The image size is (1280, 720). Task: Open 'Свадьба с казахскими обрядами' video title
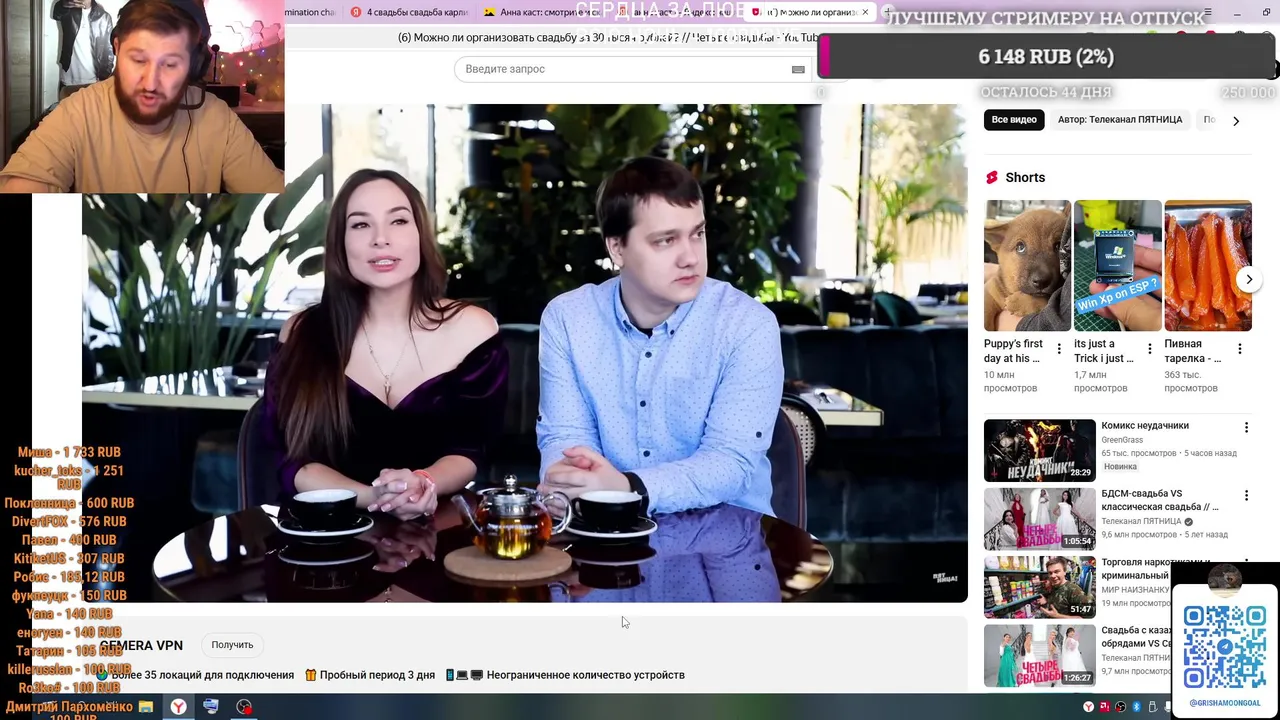point(1136,637)
